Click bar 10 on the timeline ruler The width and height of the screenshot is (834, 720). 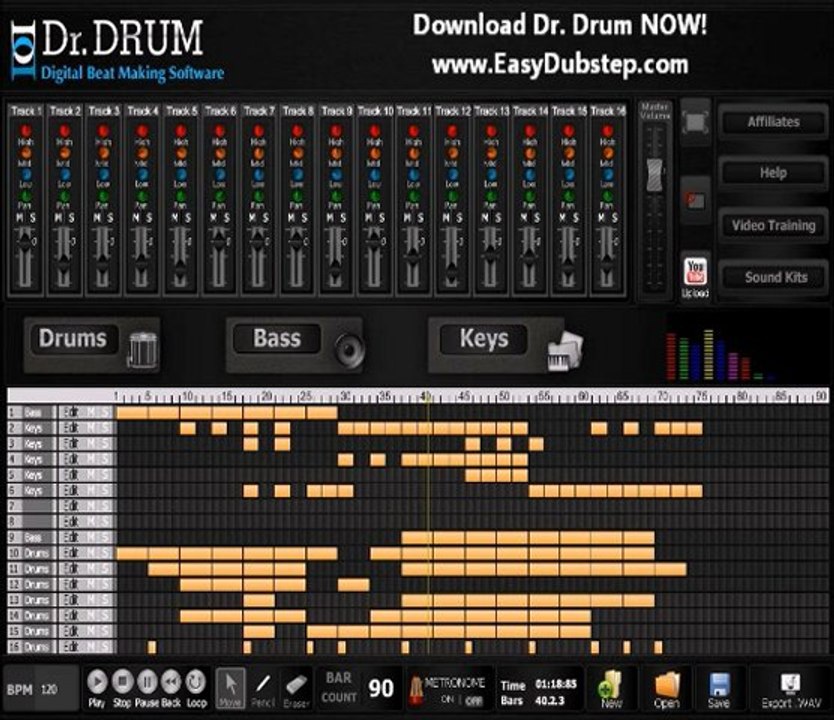tap(188, 396)
